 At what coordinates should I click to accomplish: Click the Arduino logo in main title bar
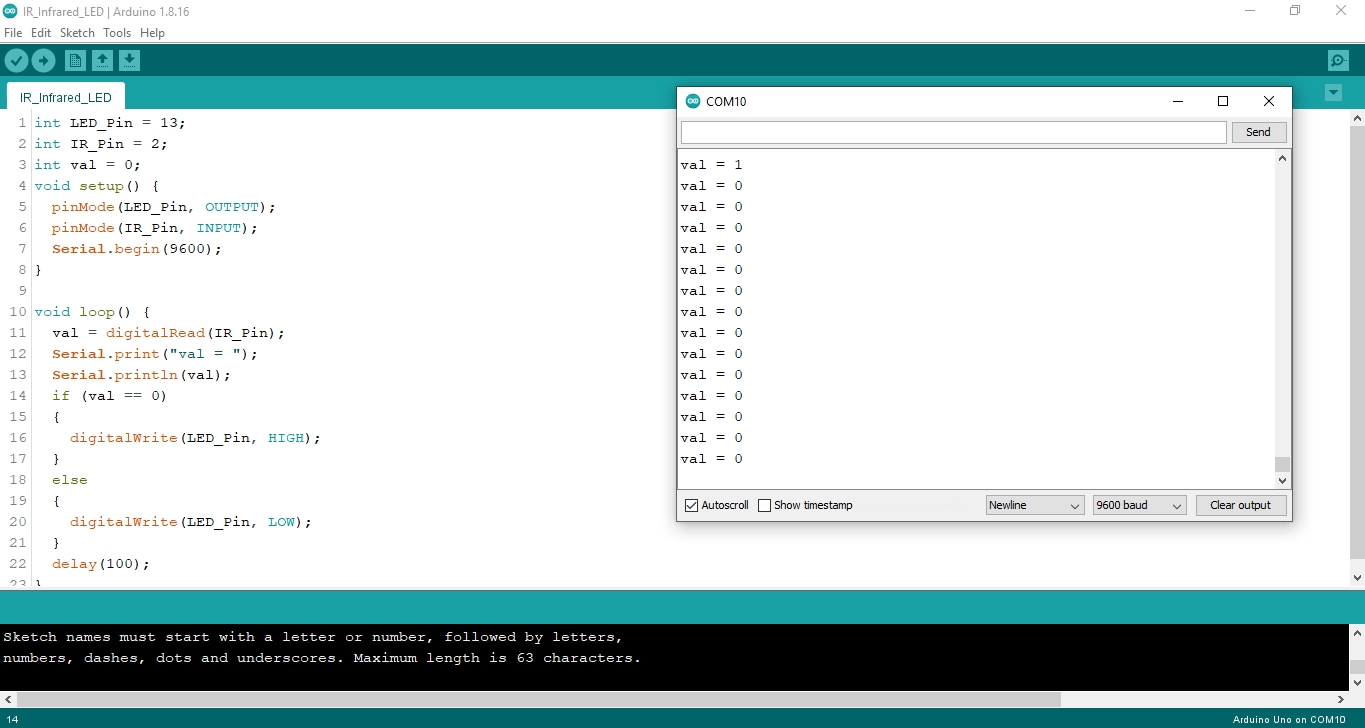(x=11, y=10)
